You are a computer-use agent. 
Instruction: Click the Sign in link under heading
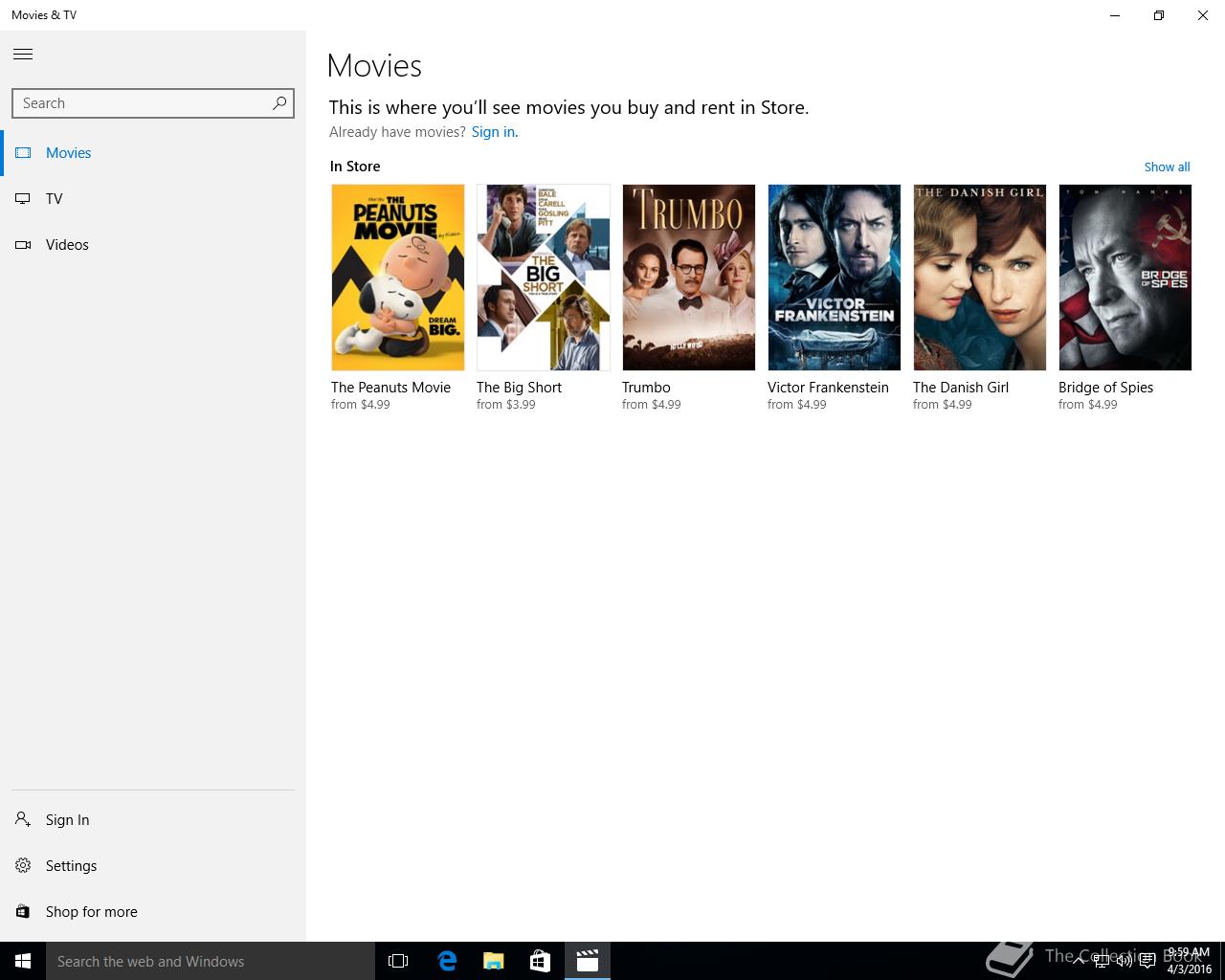(494, 132)
